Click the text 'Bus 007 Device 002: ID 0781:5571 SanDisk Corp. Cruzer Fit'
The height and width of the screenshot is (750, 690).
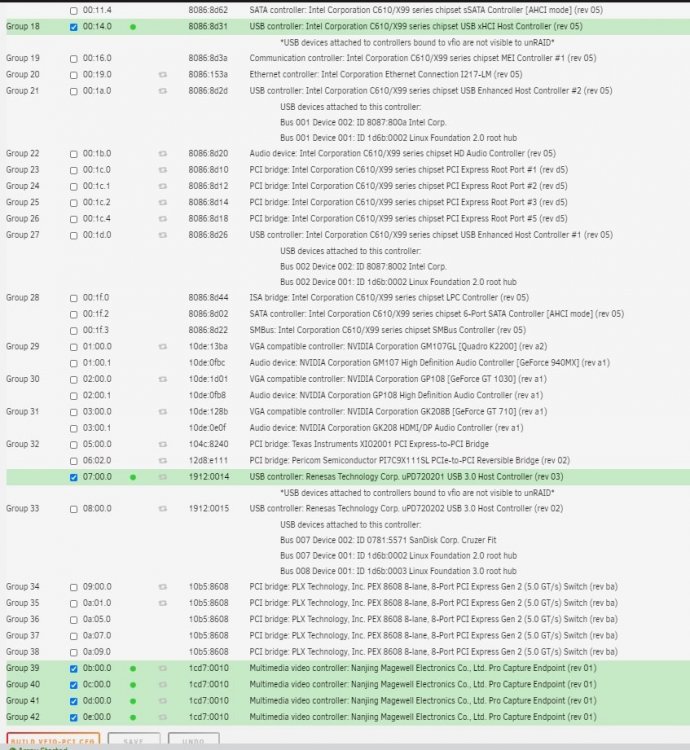pyautogui.click(x=388, y=540)
